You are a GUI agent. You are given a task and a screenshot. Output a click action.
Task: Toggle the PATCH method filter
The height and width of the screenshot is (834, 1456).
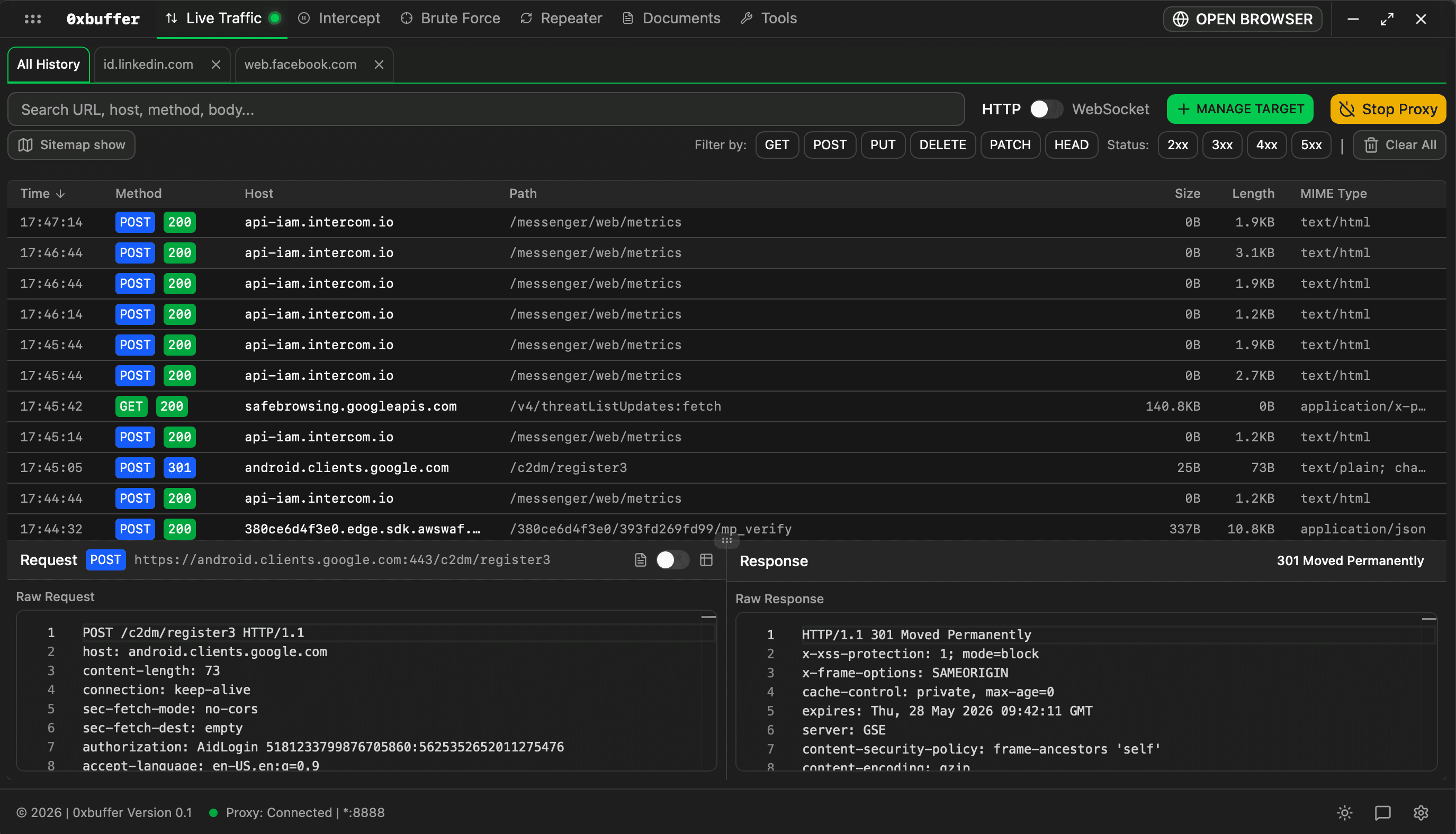[x=1010, y=145]
